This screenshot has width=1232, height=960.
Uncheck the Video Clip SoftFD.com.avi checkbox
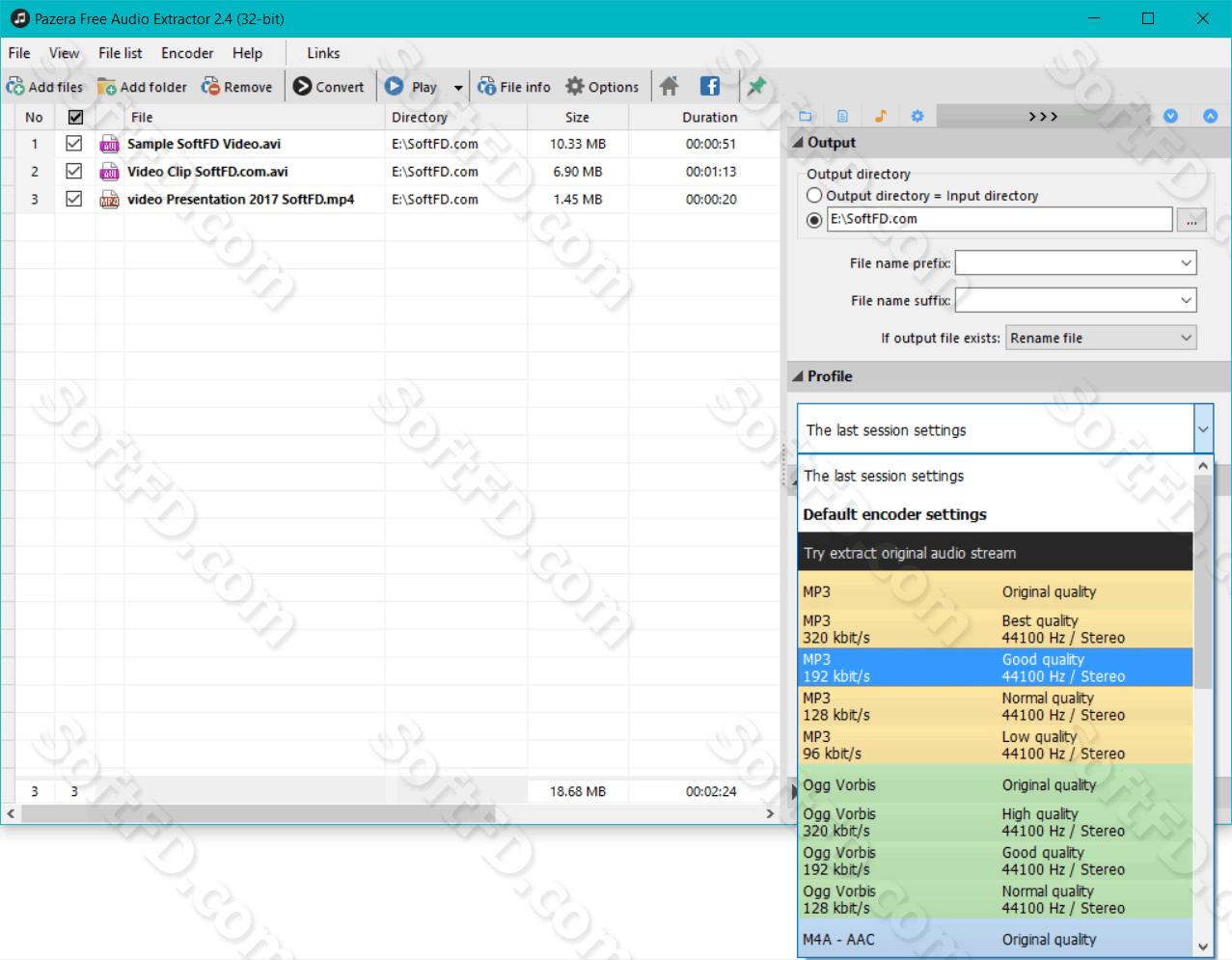tap(73, 171)
